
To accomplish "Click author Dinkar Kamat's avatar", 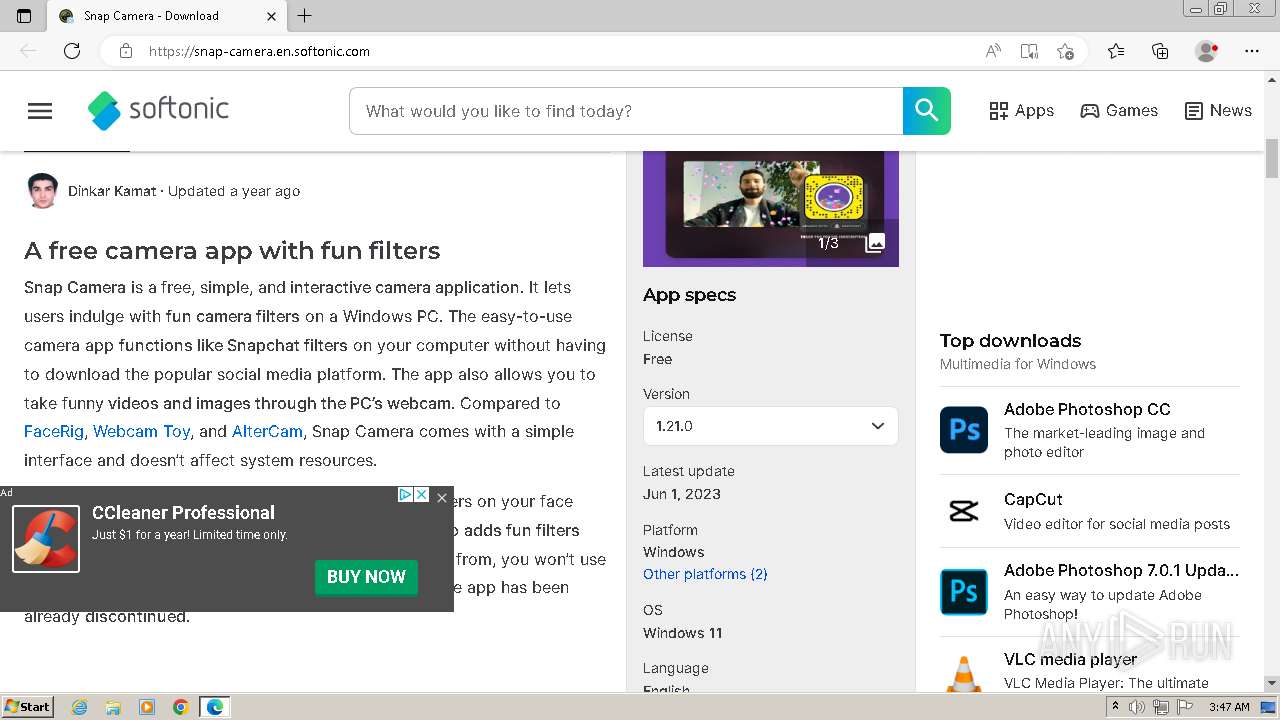I will 42,190.
